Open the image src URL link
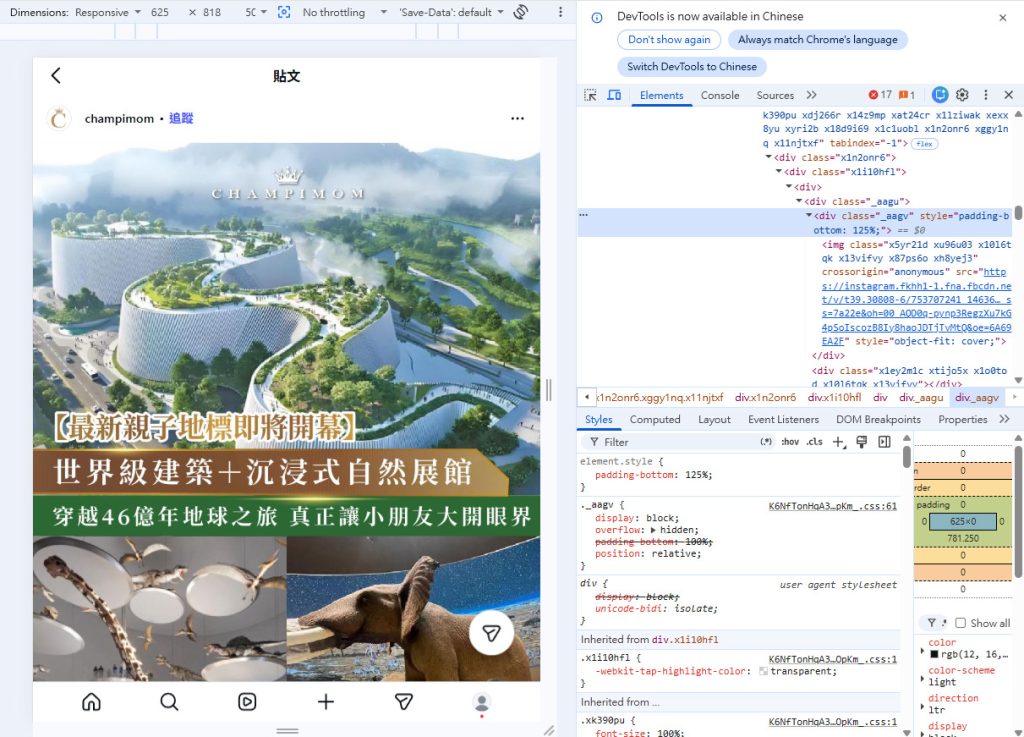This screenshot has width=1024, height=737. pyautogui.click(x=916, y=307)
